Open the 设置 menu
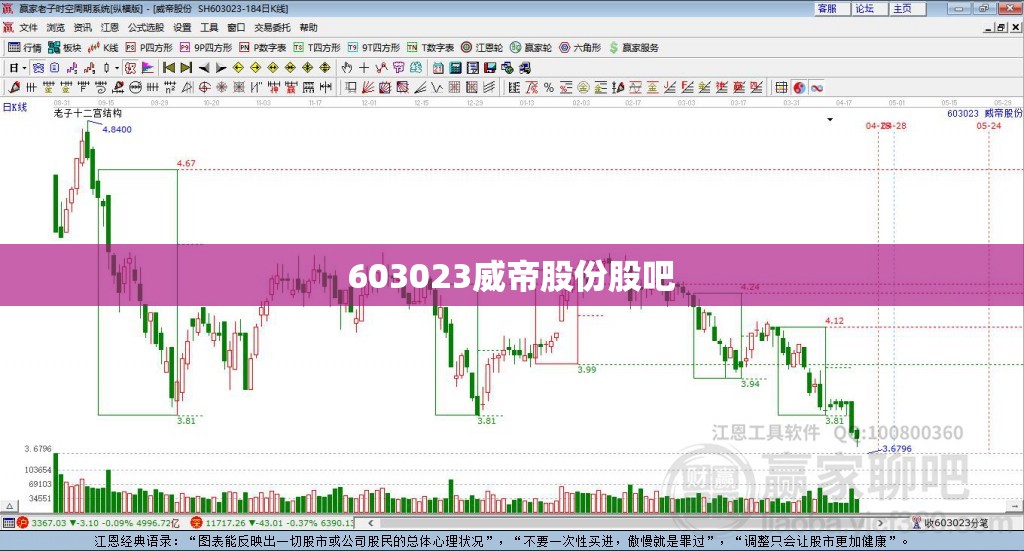 [182, 27]
